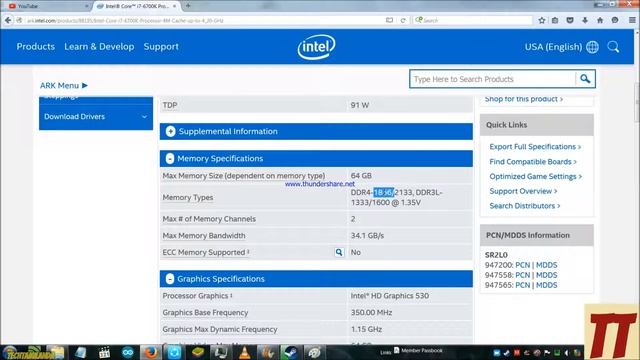Open the Learn & Develop menu
Viewport: 640px width, 360px height.
(x=99, y=47)
